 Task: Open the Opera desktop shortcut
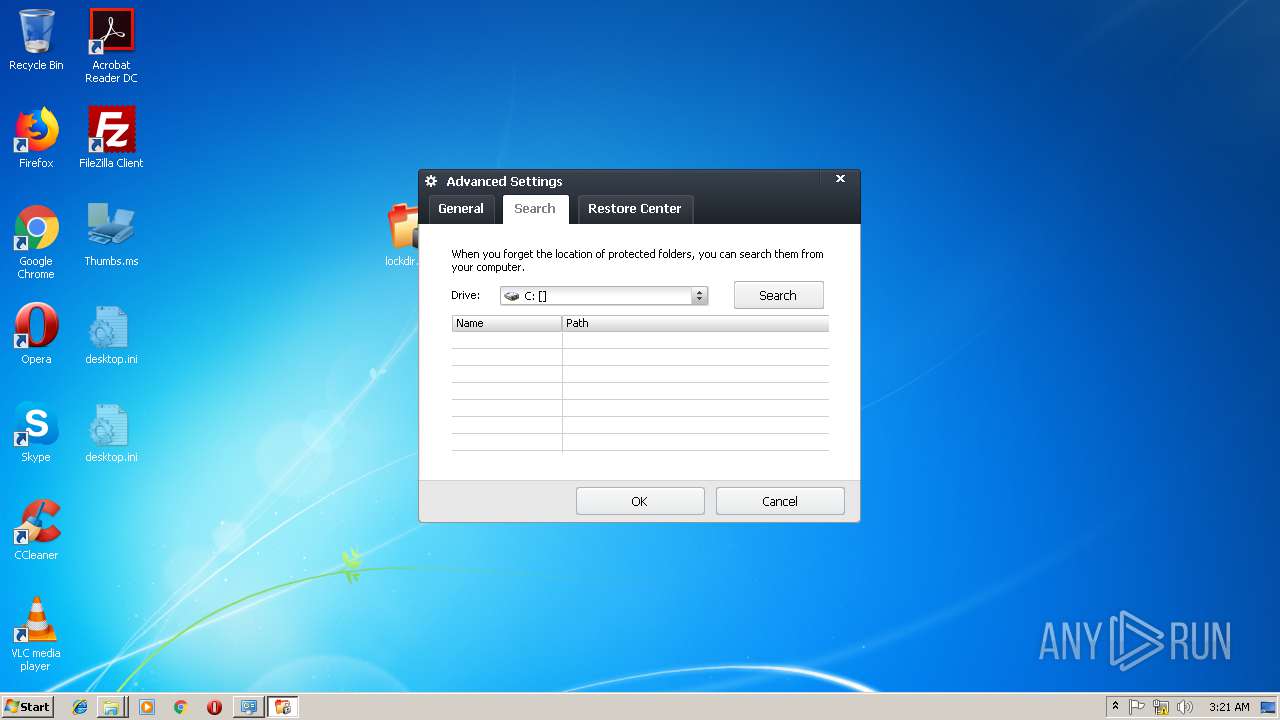point(36,334)
